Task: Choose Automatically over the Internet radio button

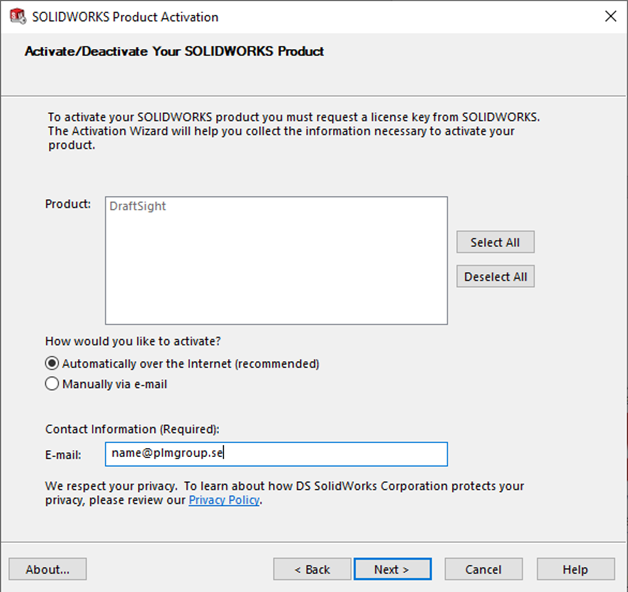Action: (x=52, y=363)
